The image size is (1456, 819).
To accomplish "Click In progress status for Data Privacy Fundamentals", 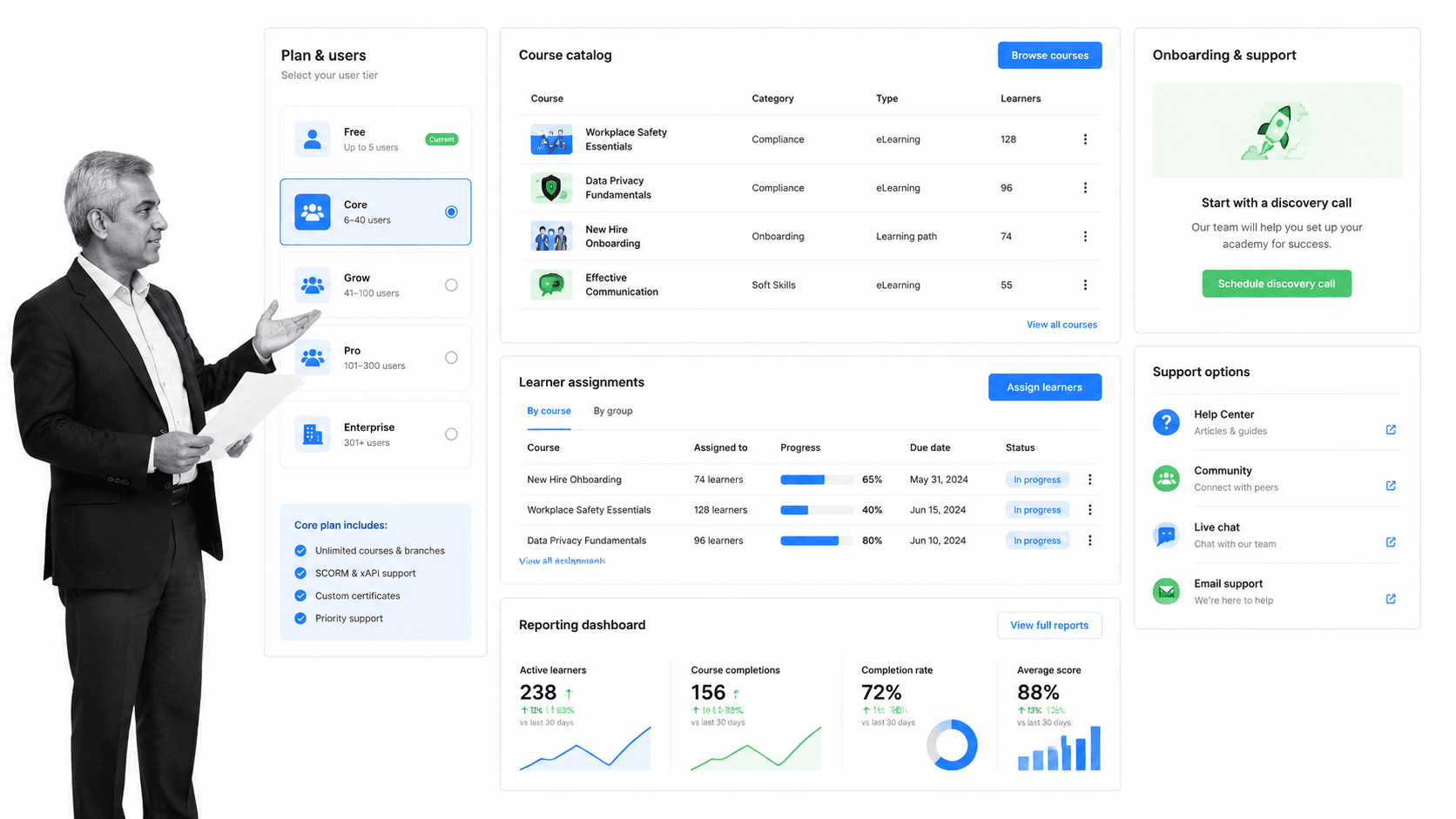I will [x=1037, y=540].
